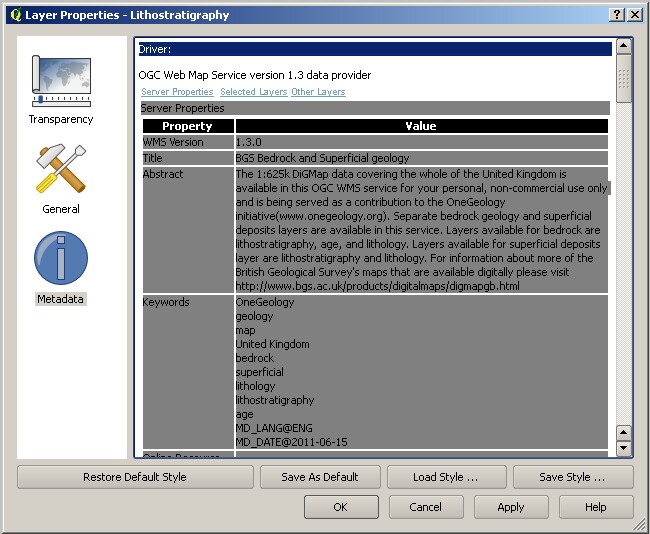
Task: Click Save As Default button
Action: 320,477
